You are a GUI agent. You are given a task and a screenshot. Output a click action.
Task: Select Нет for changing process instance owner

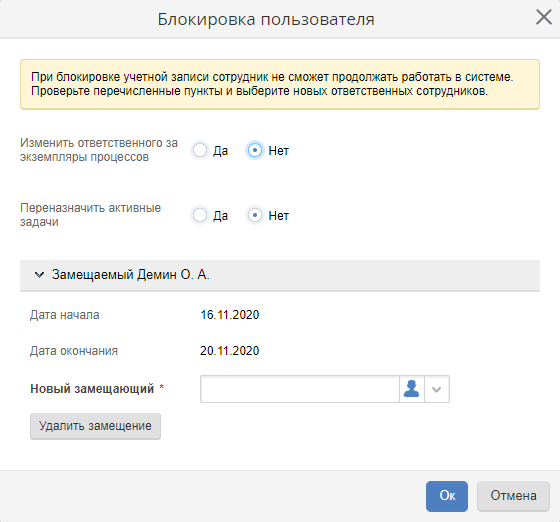pos(255,150)
